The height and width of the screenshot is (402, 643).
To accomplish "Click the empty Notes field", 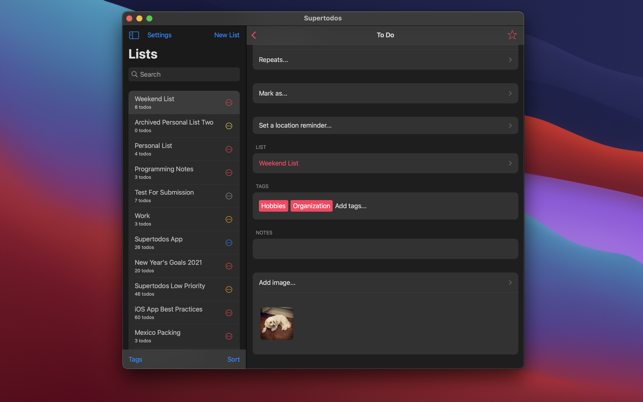I will click(x=385, y=249).
